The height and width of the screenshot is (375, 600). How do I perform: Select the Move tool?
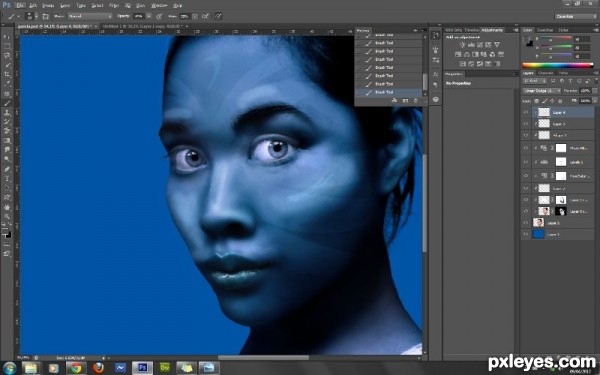click(x=7, y=37)
